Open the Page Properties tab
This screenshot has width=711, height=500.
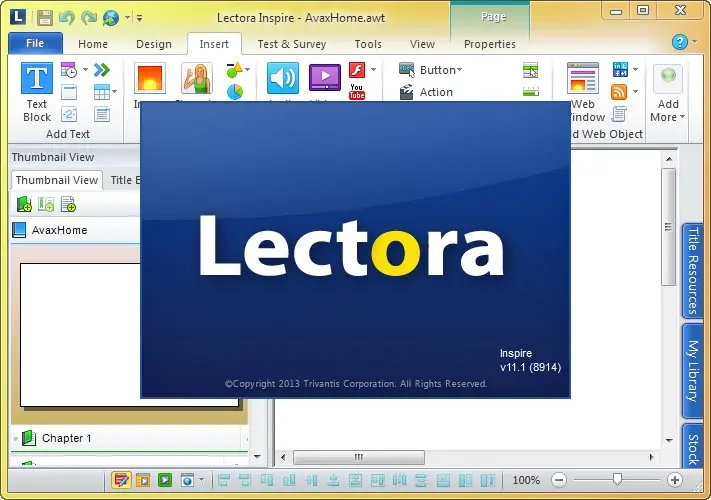(489, 44)
